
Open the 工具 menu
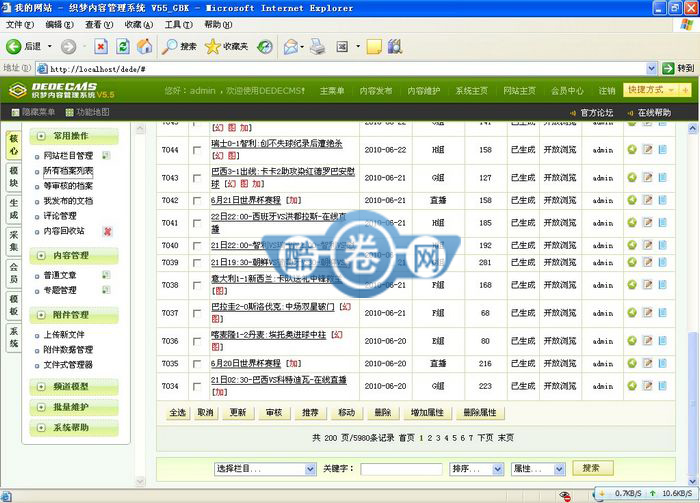coord(179,25)
